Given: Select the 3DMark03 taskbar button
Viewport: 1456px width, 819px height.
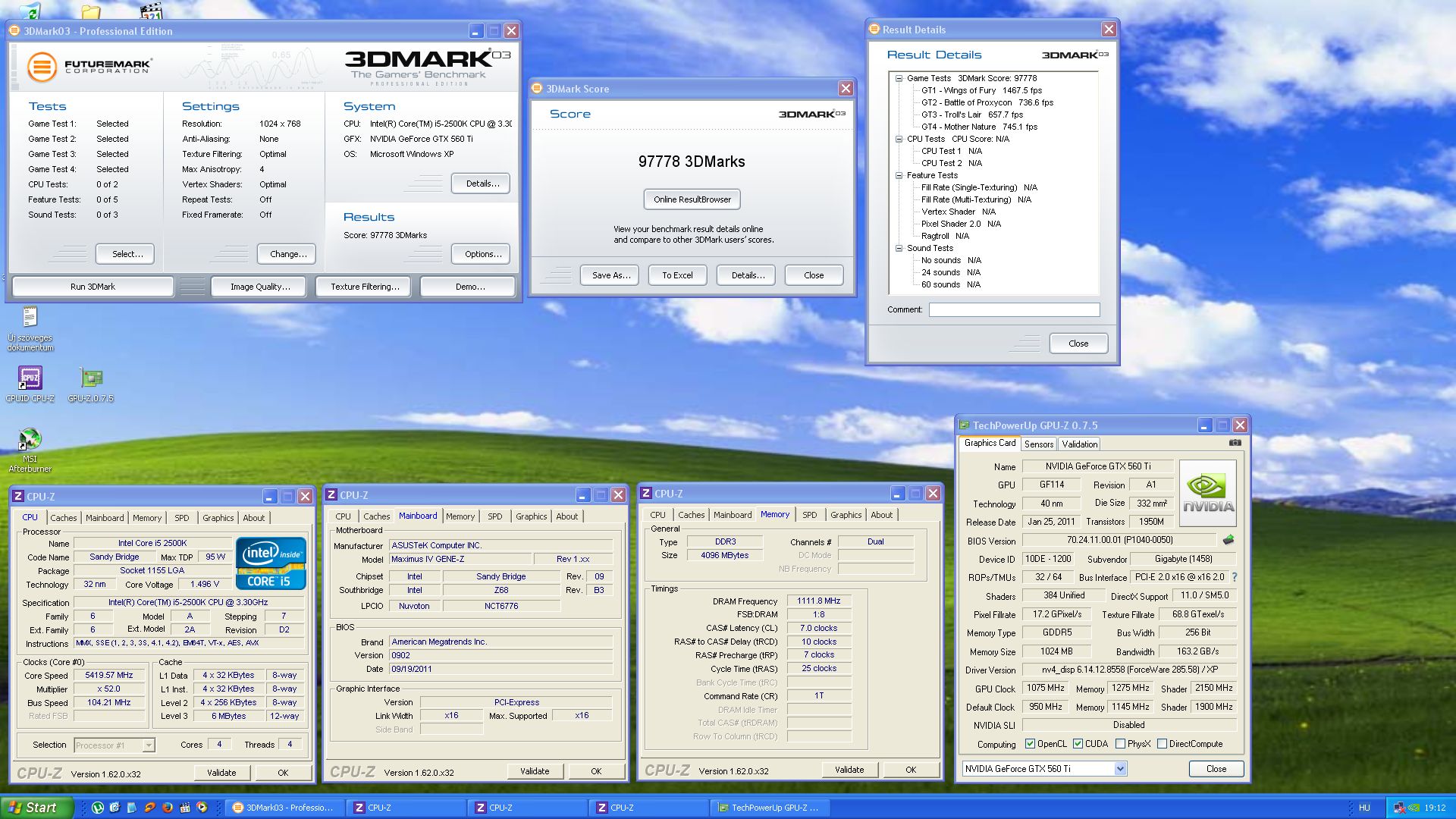Looking at the screenshot, I should click(285, 808).
